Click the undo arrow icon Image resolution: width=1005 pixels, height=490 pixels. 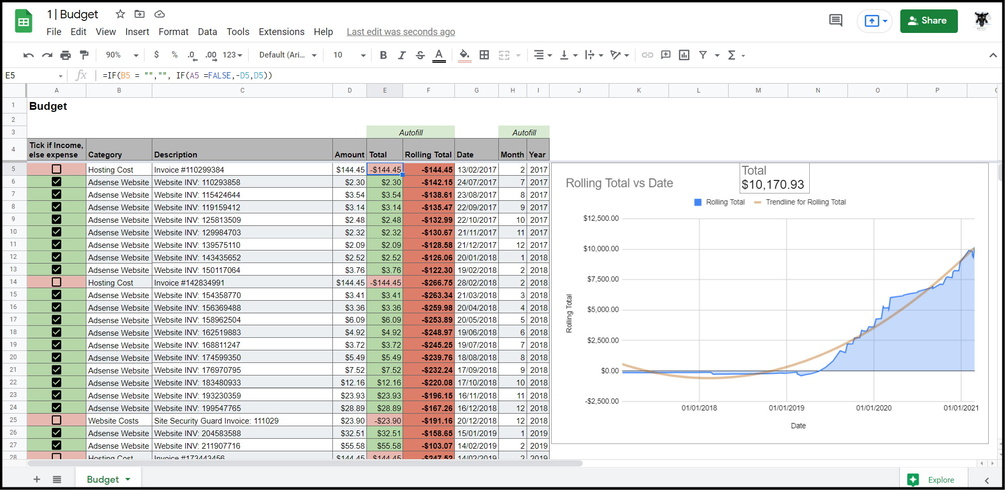click(28, 55)
